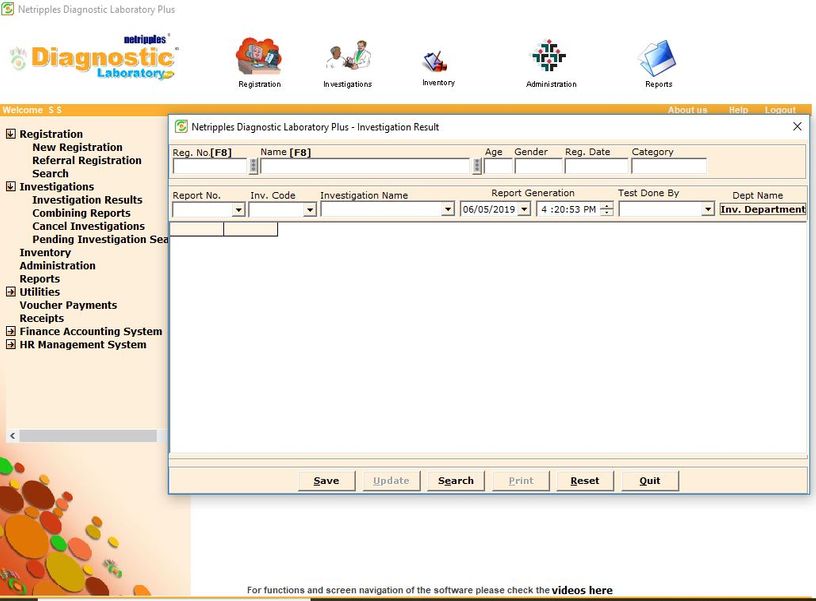Viewport: 816px width, 601px height.
Task: Select Referral Registration in the sidebar
Action: [x=87, y=160]
